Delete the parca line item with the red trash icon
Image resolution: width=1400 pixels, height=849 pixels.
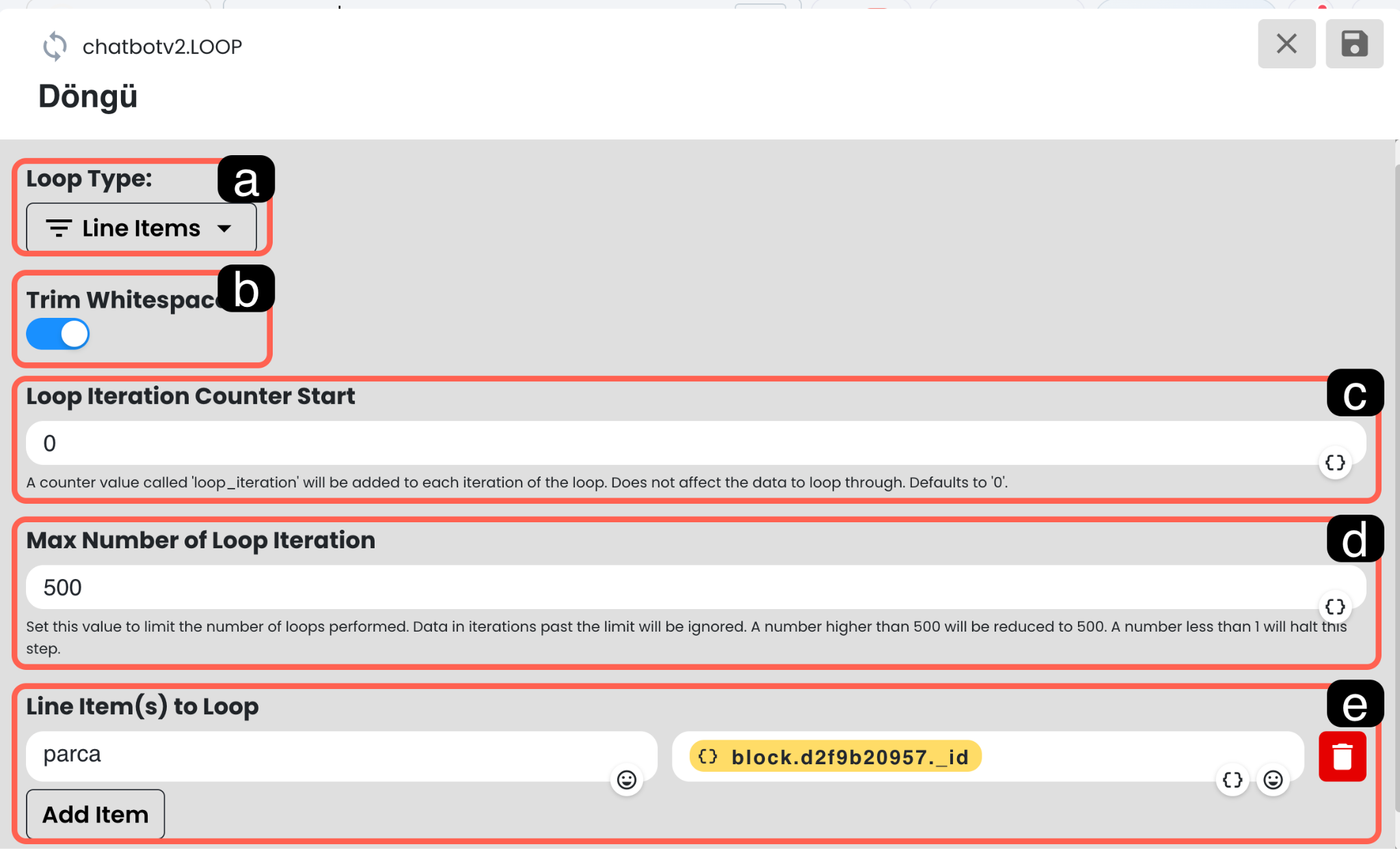tap(1342, 756)
